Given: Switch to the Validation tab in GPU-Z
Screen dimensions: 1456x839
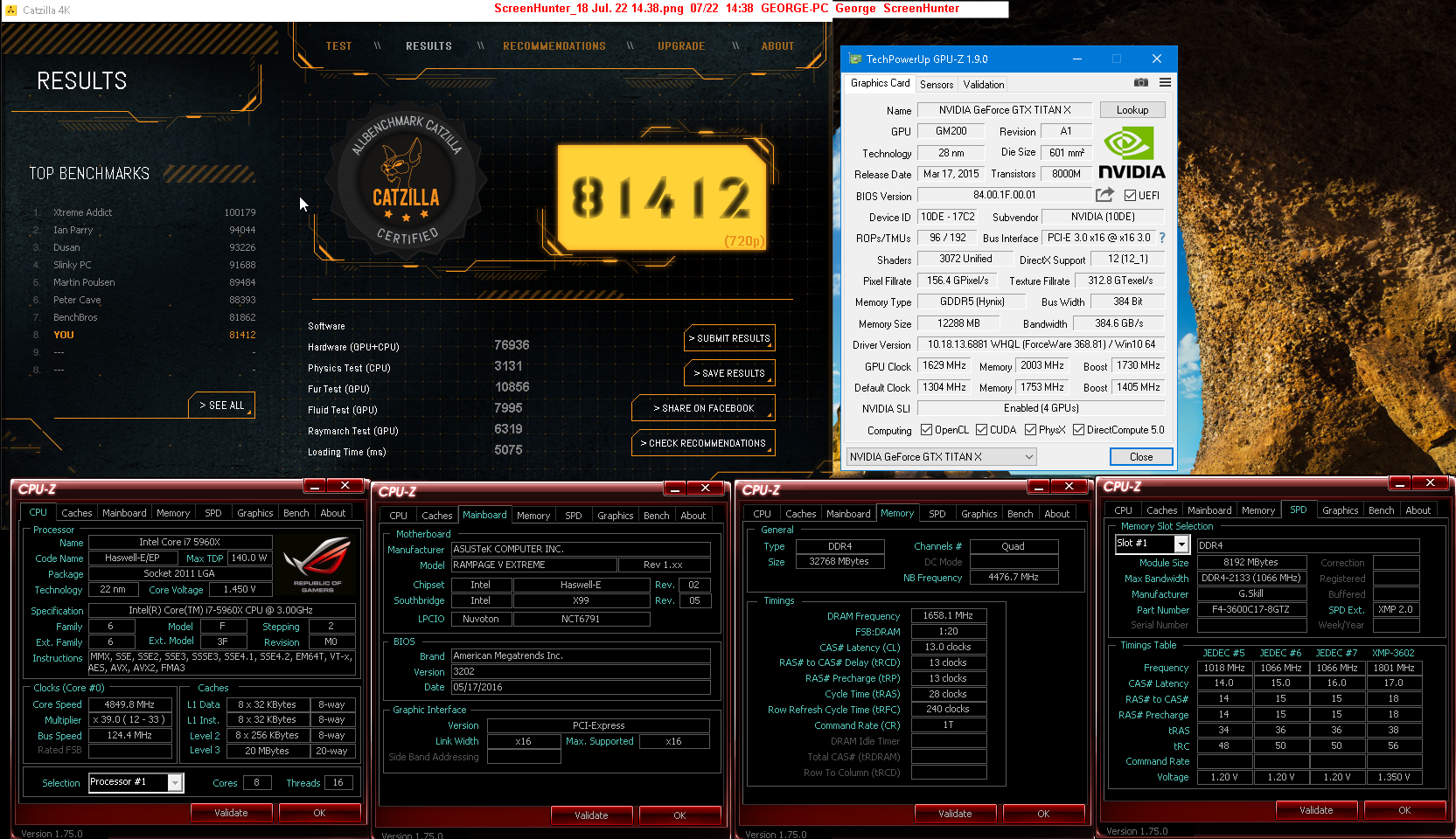Looking at the screenshot, I should pyautogui.click(x=983, y=84).
